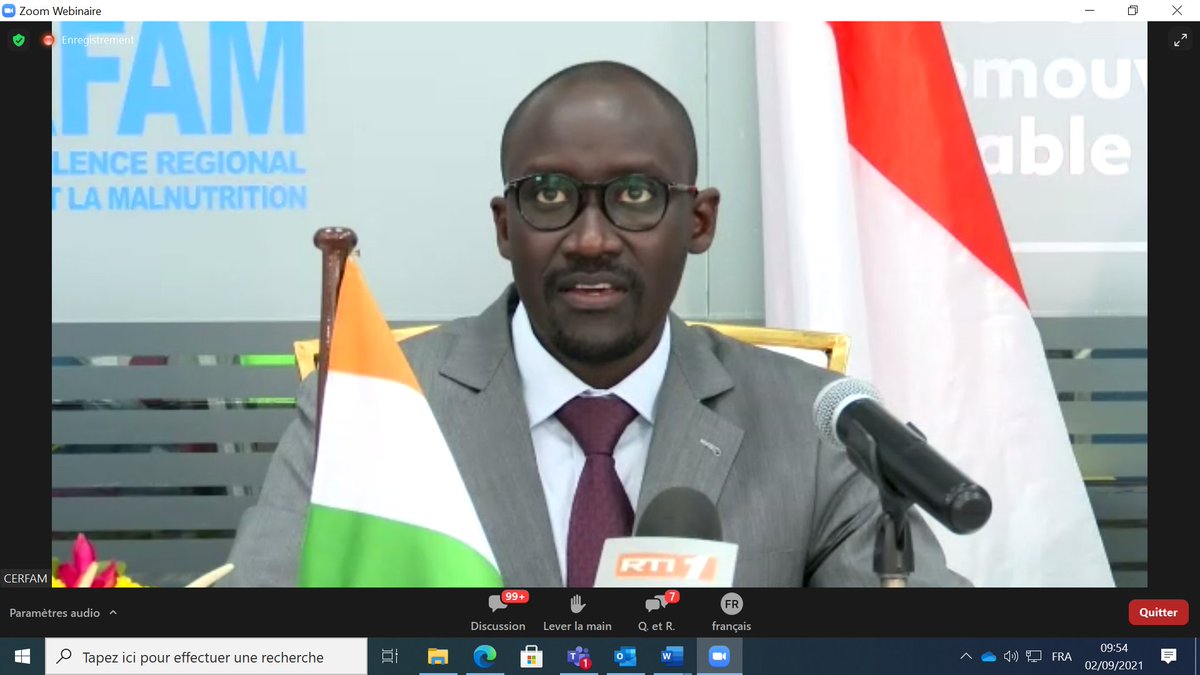The width and height of the screenshot is (1200, 675).
Task: Close the Zoom Webinaire window
Action: (x=1178, y=11)
